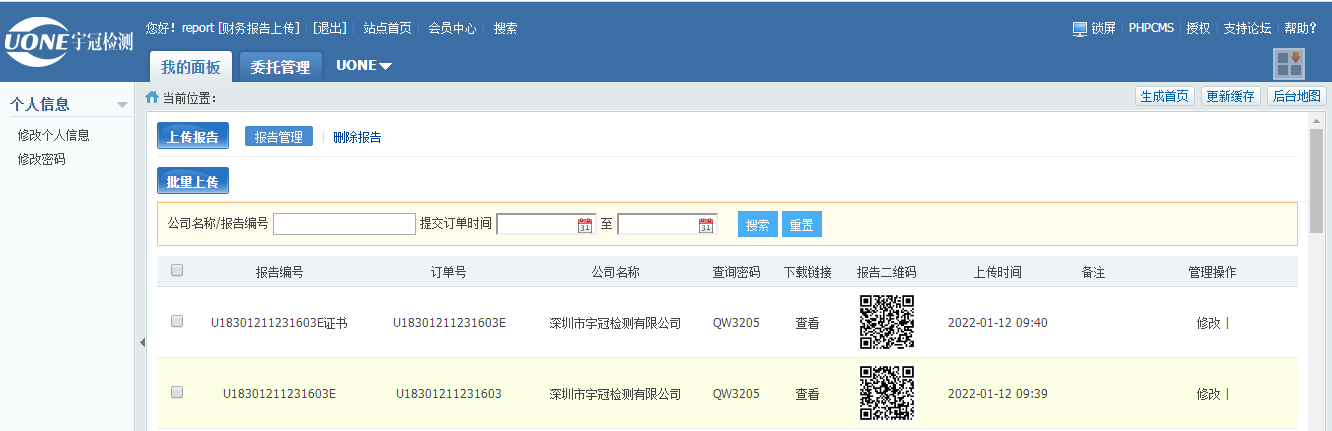Open the 报告管理 tab

pyautogui.click(x=278, y=137)
